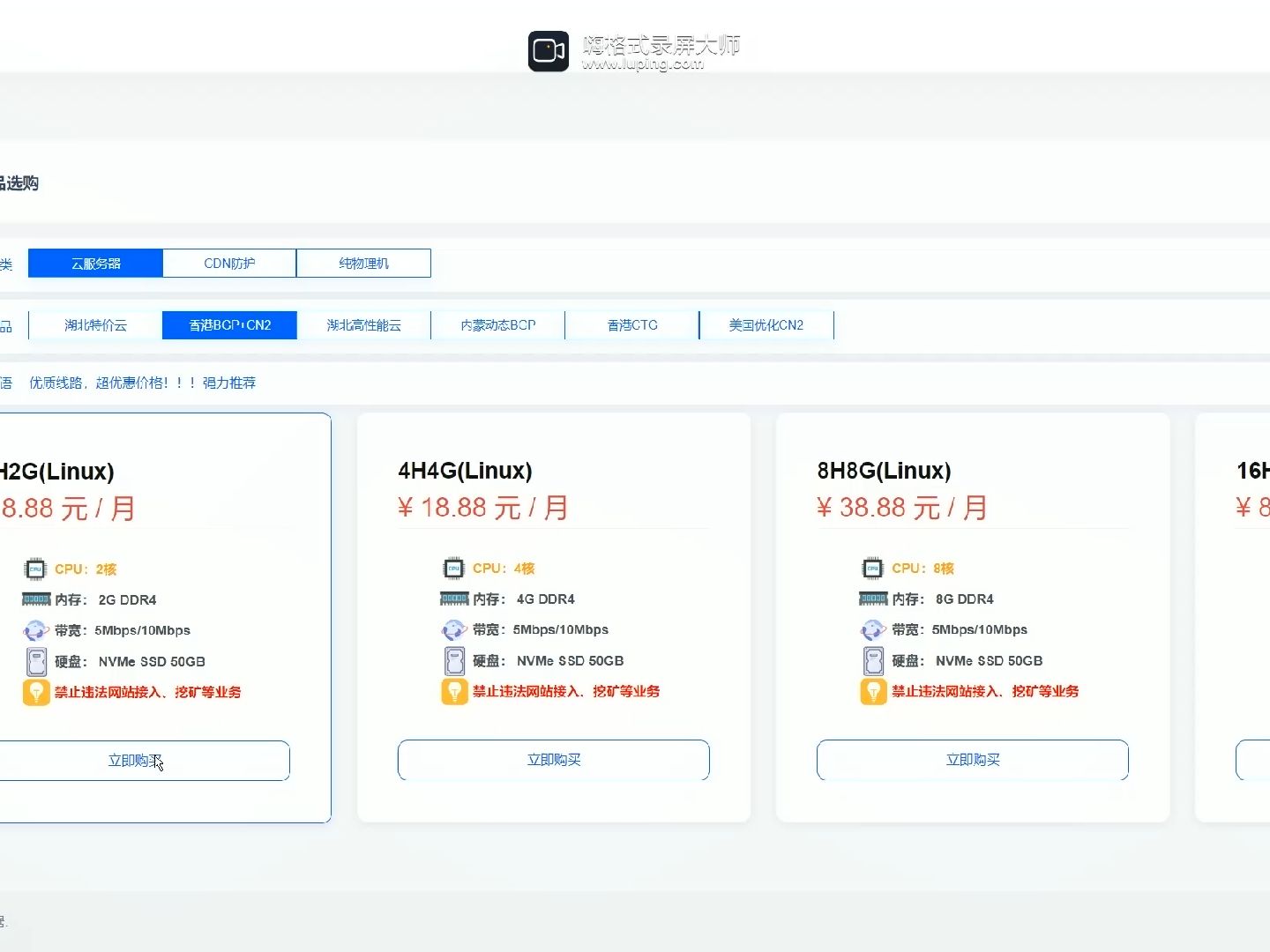
Task: Click memory icon next to 2G DDR4
Action: click(x=36, y=599)
